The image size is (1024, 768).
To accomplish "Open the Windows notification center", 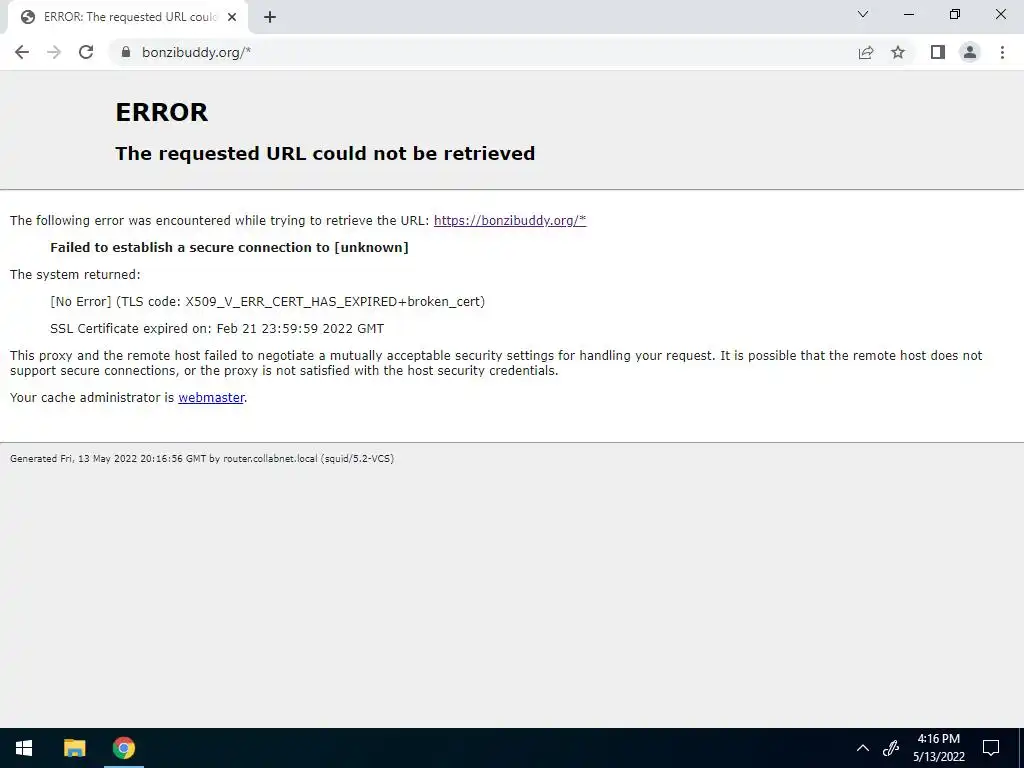I will click(991, 748).
